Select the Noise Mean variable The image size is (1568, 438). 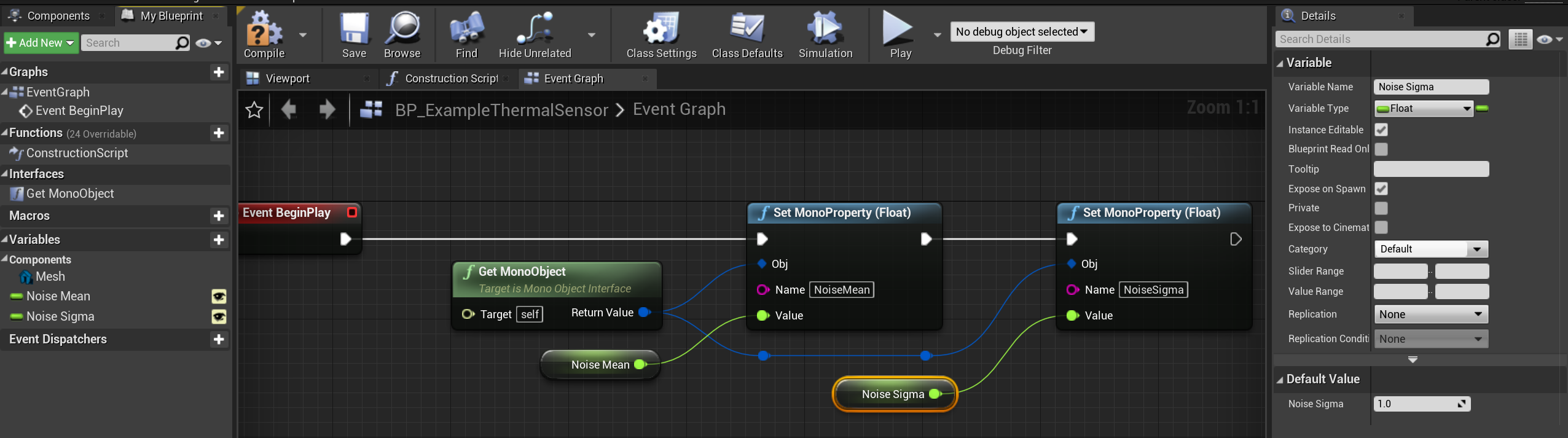click(x=58, y=296)
